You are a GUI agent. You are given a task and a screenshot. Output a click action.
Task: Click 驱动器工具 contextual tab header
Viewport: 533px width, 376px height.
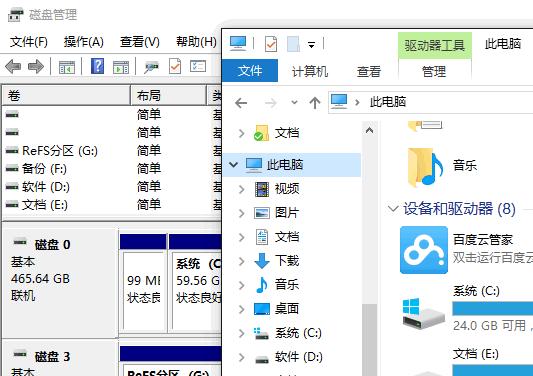(x=434, y=45)
